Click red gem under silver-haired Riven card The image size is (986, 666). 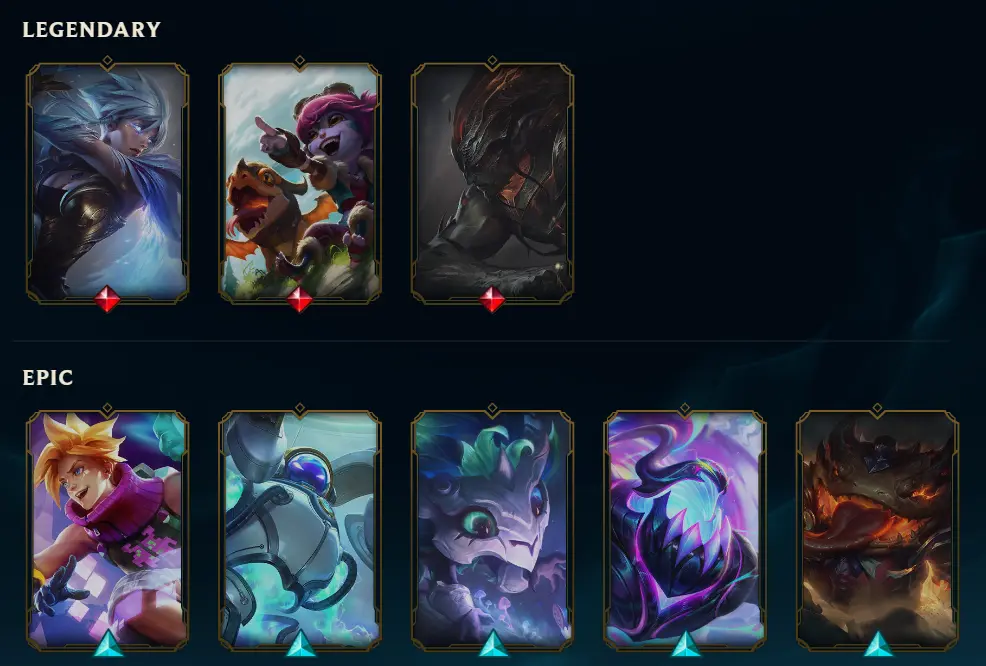coord(107,299)
